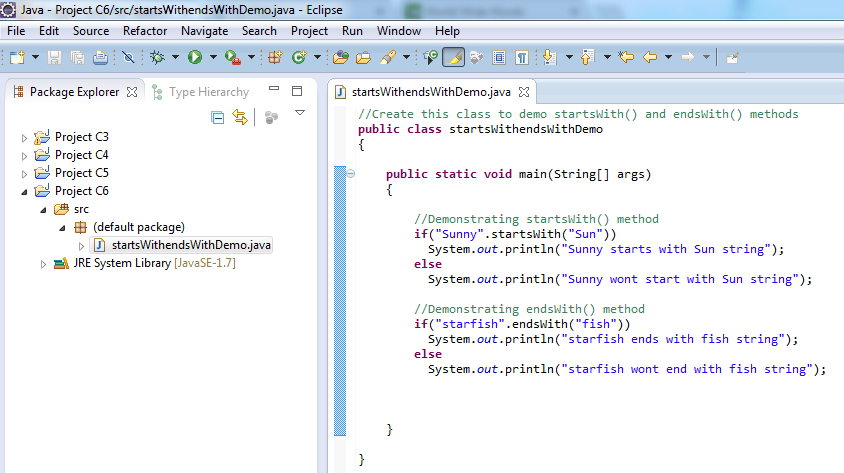
Task: Toggle Show Whitespace Characters pilcrow icon
Action: tap(522, 57)
